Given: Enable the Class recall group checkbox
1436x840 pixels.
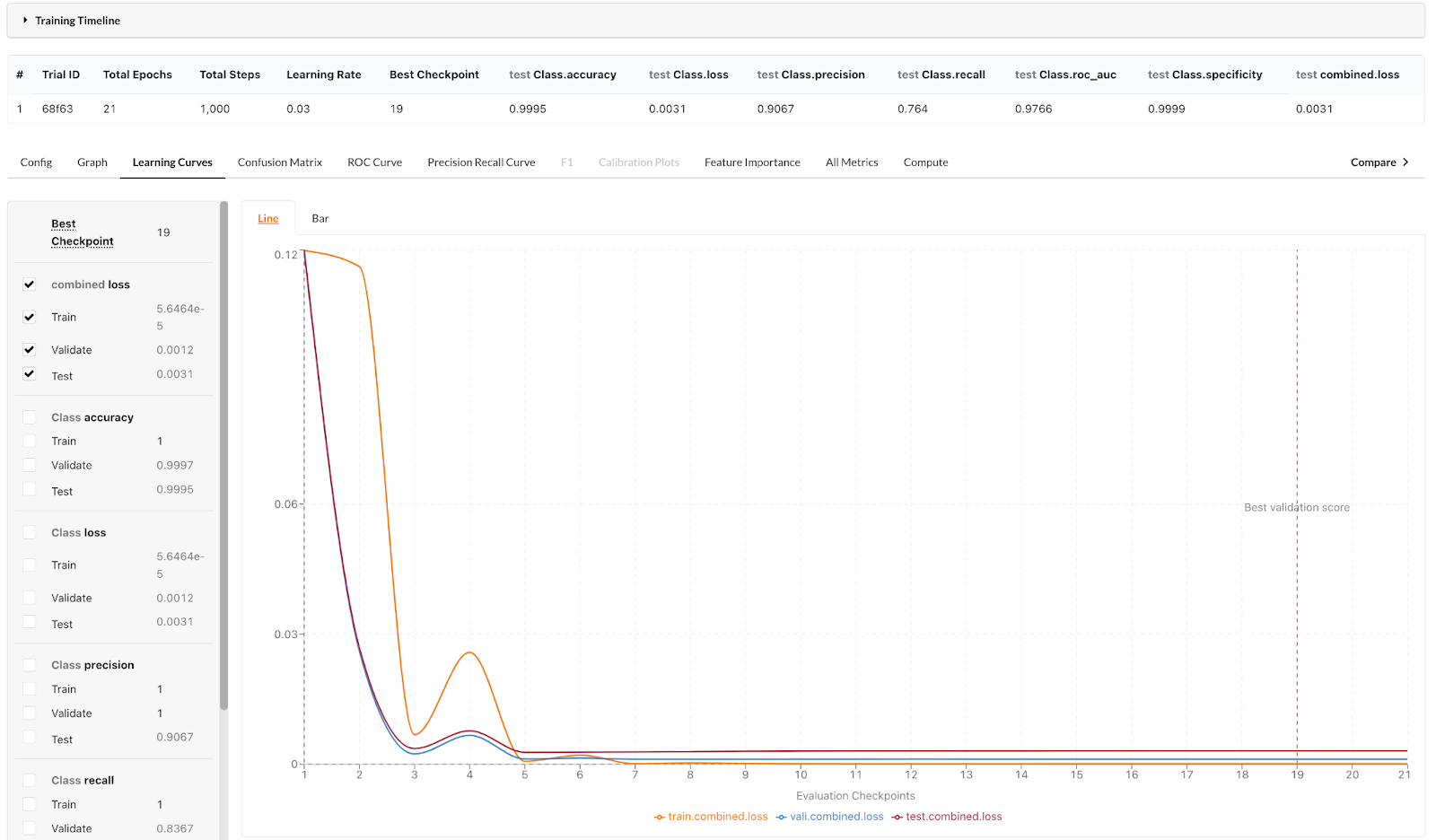Looking at the screenshot, I should pyautogui.click(x=30, y=781).
